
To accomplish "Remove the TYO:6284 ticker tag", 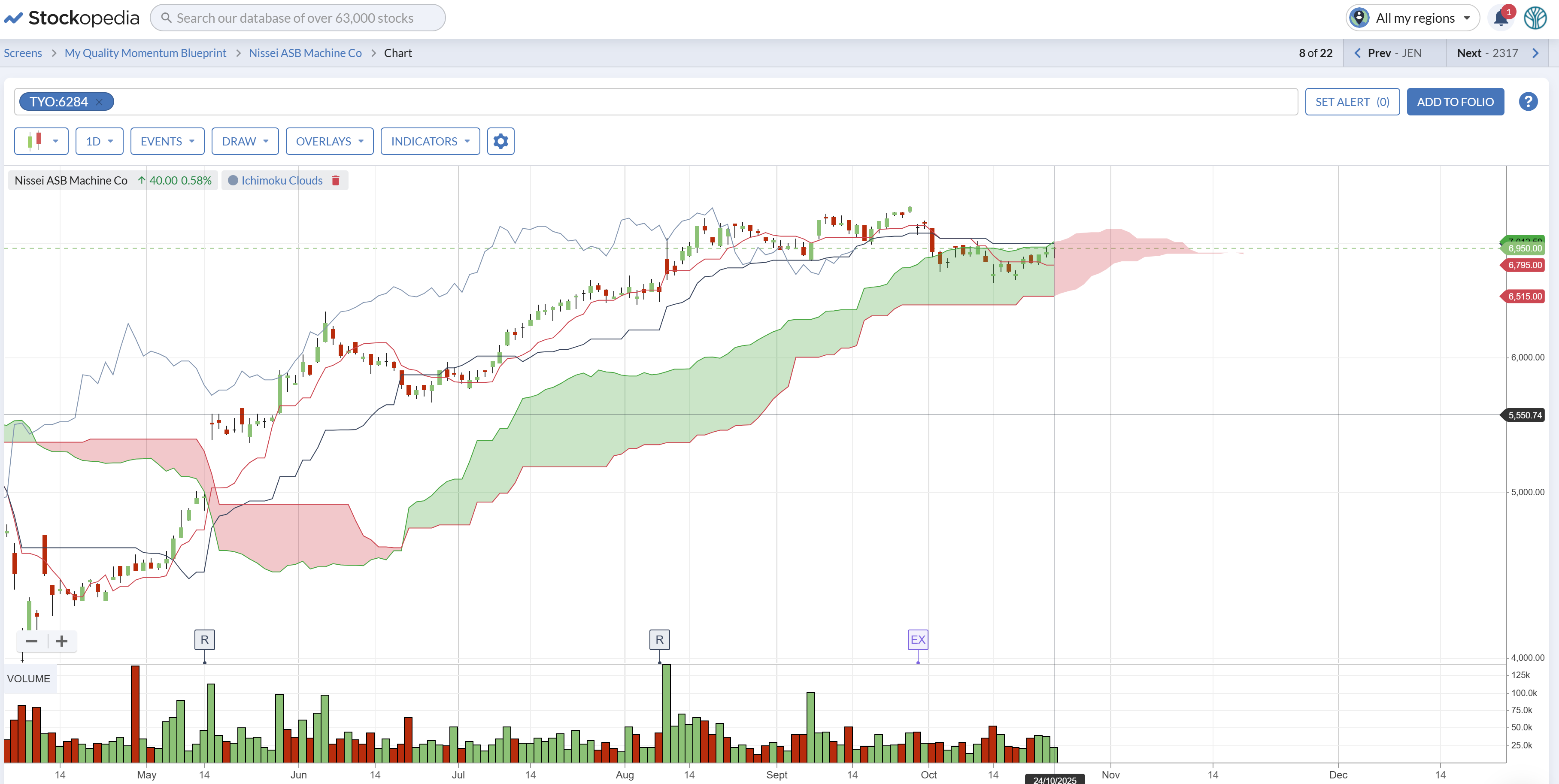I will click(99, 102).
